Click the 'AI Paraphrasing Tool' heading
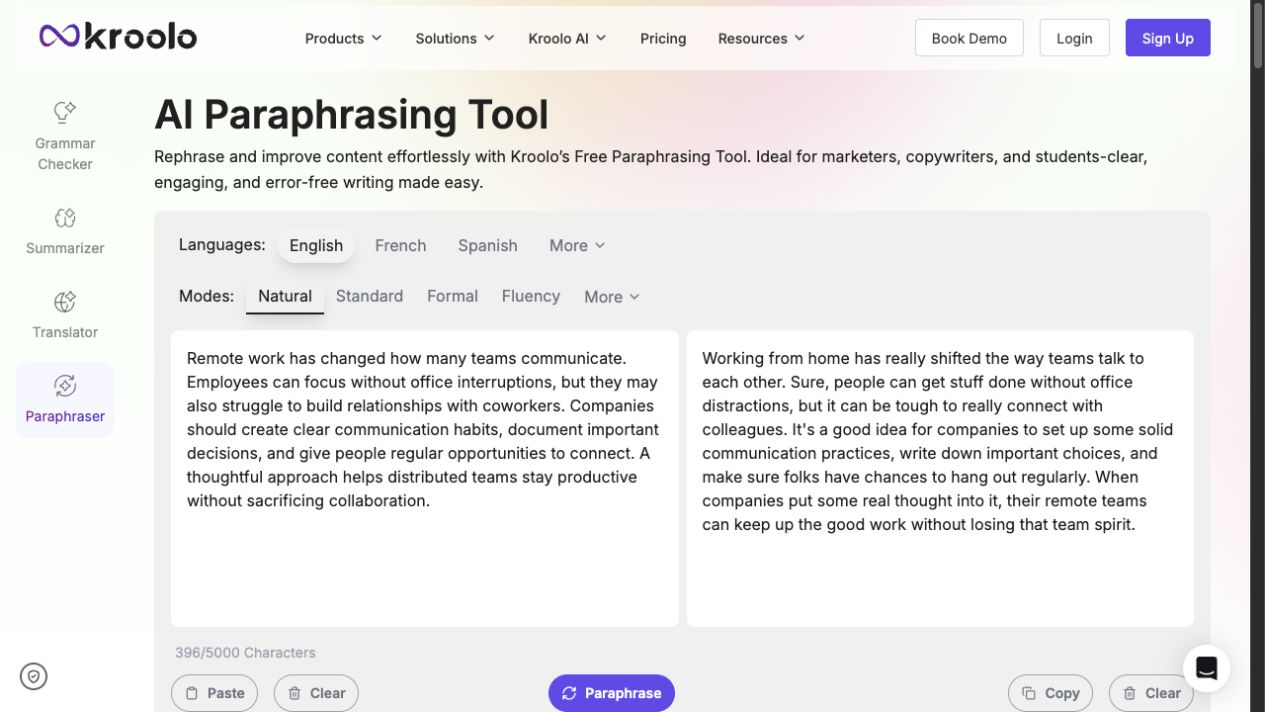 pos(351,115)
